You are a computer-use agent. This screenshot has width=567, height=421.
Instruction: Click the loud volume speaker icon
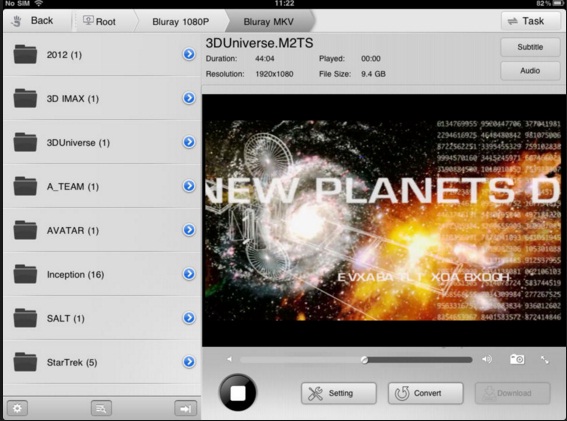coord(487,359)
